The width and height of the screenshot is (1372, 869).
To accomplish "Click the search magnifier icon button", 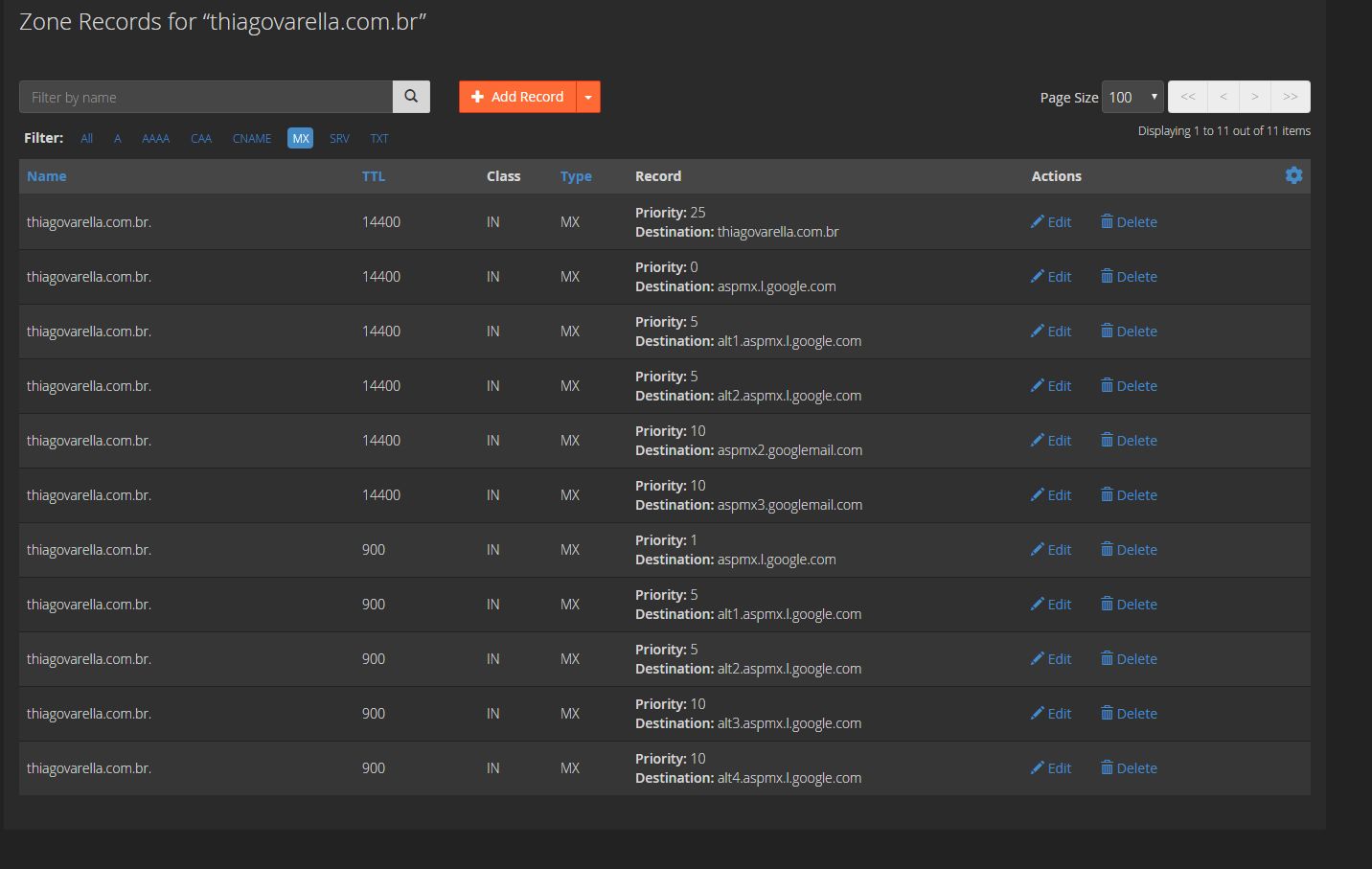I will pyautogui.click(x=411, y=97).
